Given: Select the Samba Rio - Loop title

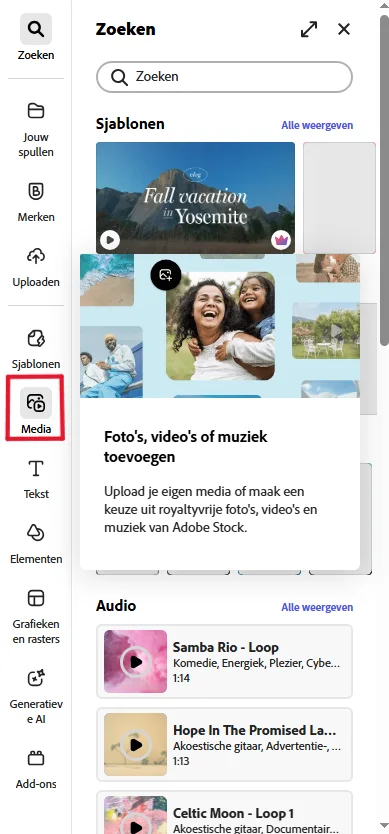Looking at the screenshot, I should [226, 647].
